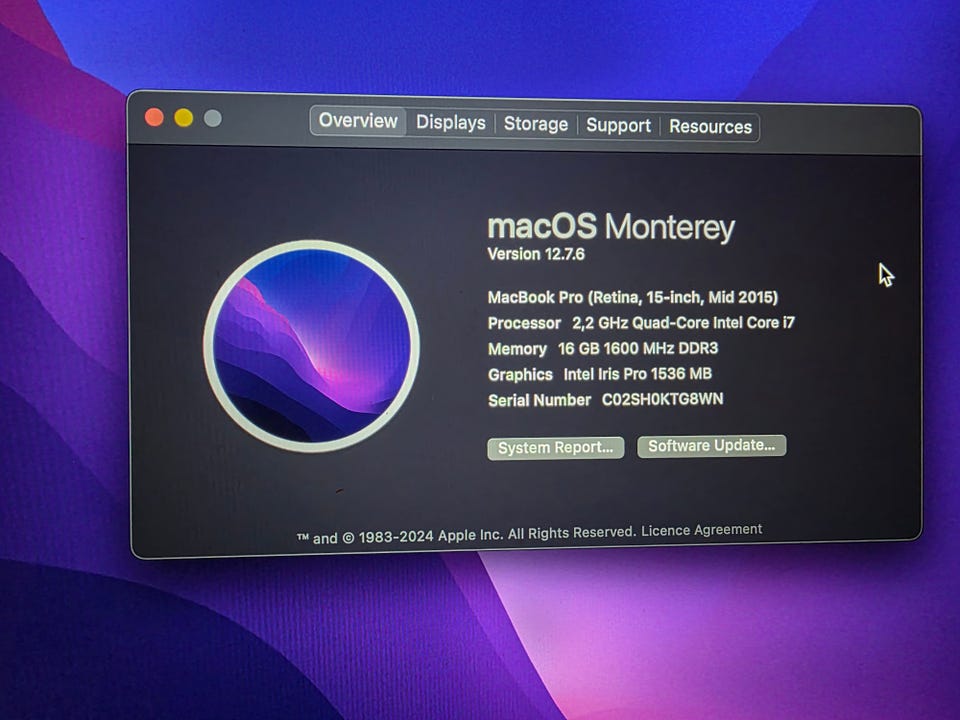
Task: Select the 2,2 GHz Quad-Core Intel Core i7 value
Action: tap(683, 323)
